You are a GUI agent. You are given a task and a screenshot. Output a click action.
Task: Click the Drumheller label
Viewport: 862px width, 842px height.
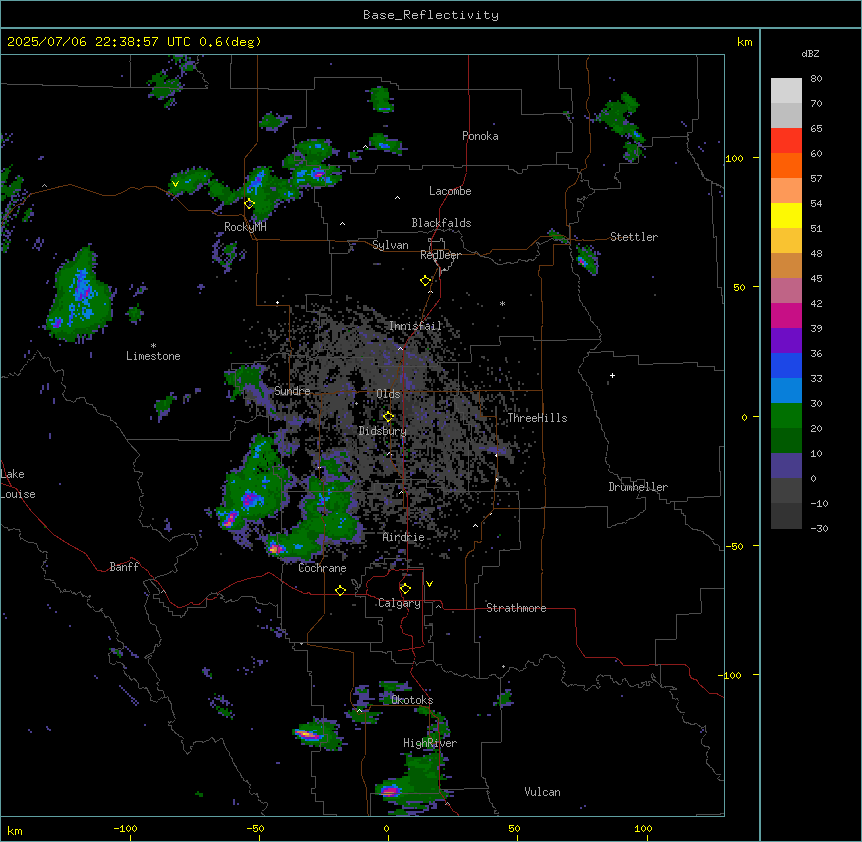(x=638, y=487)
